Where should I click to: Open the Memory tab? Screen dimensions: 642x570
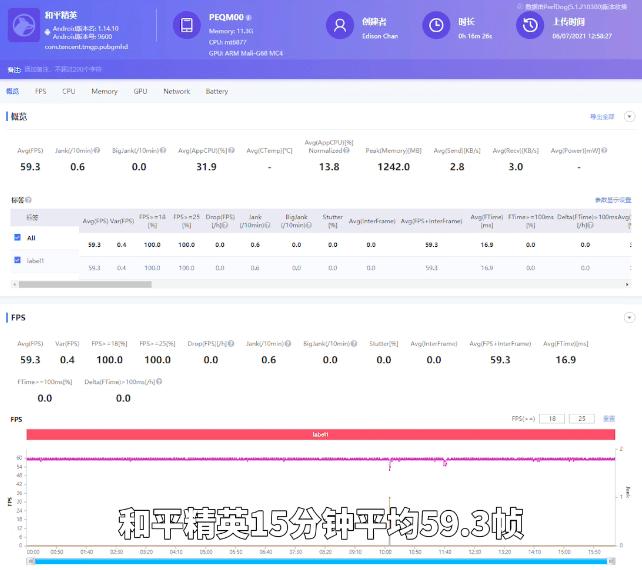[104, 91]
